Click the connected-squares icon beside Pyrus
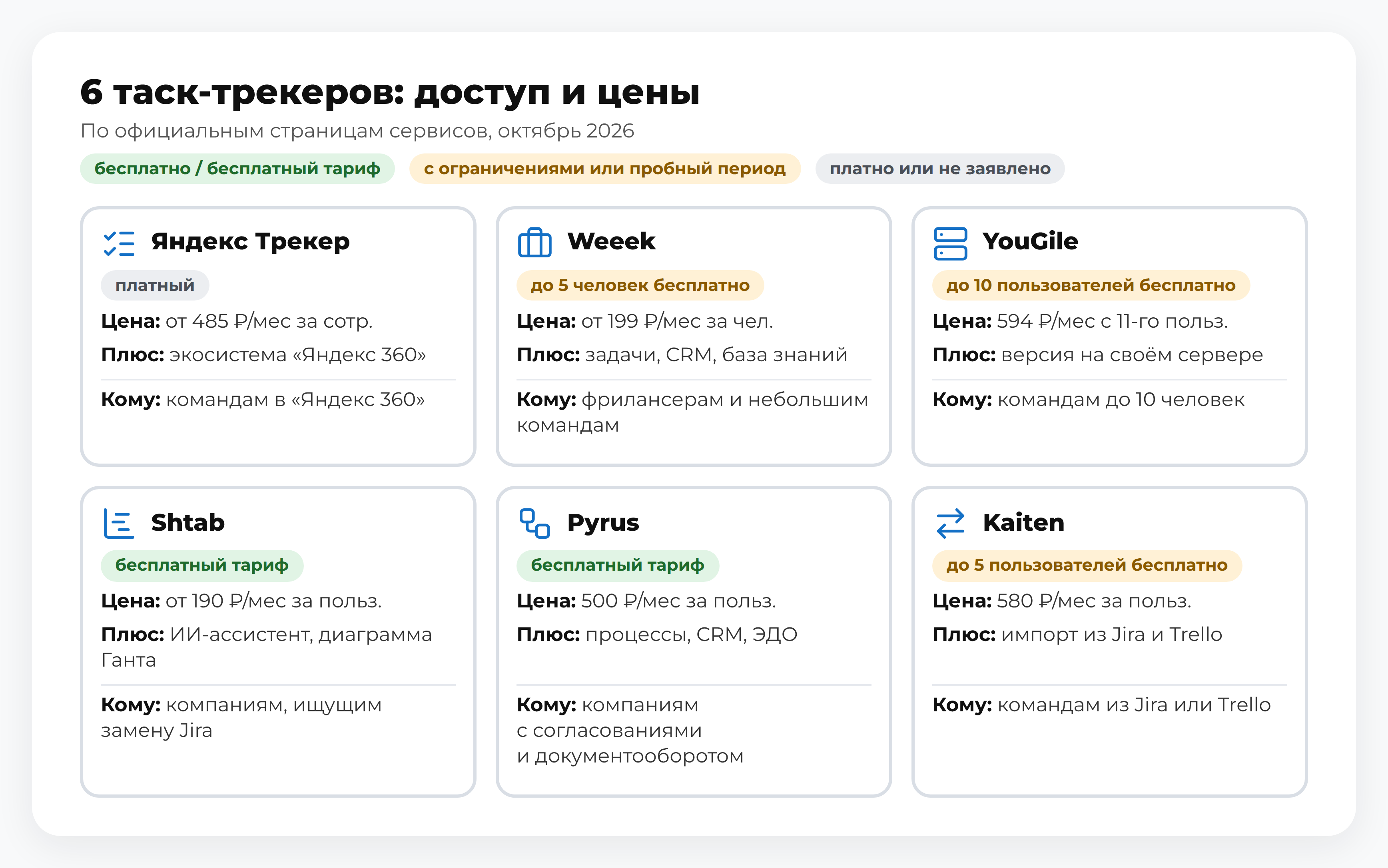Image resolution: width=1388 pixels, height=868 pixels. [x=534, y=524]
